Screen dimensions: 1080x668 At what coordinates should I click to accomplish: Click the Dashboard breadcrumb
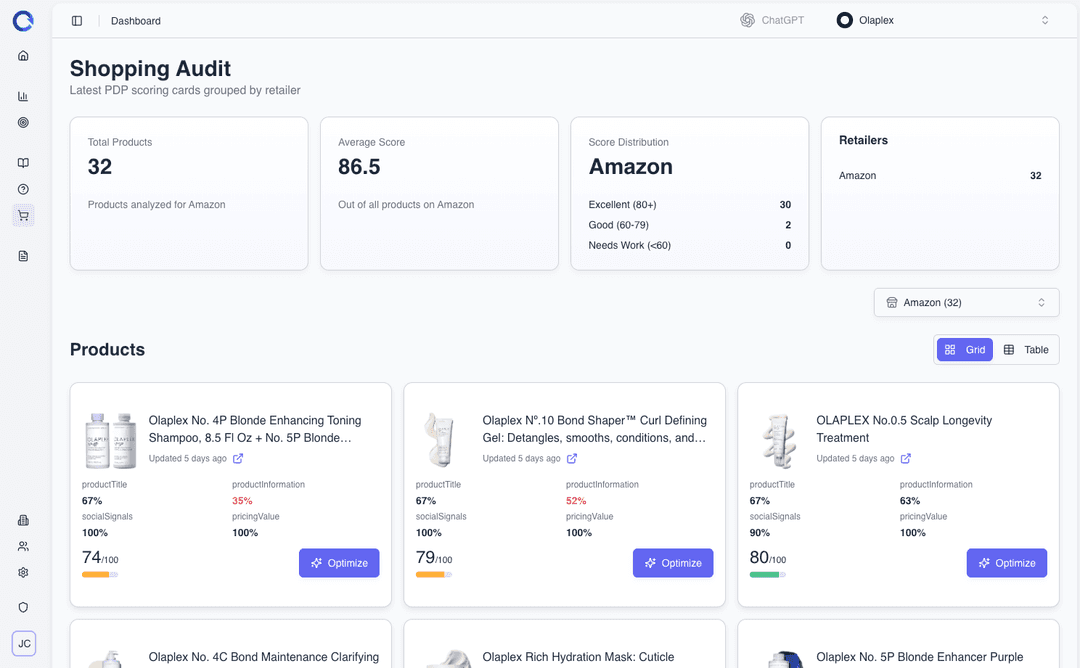coord(136,21)
